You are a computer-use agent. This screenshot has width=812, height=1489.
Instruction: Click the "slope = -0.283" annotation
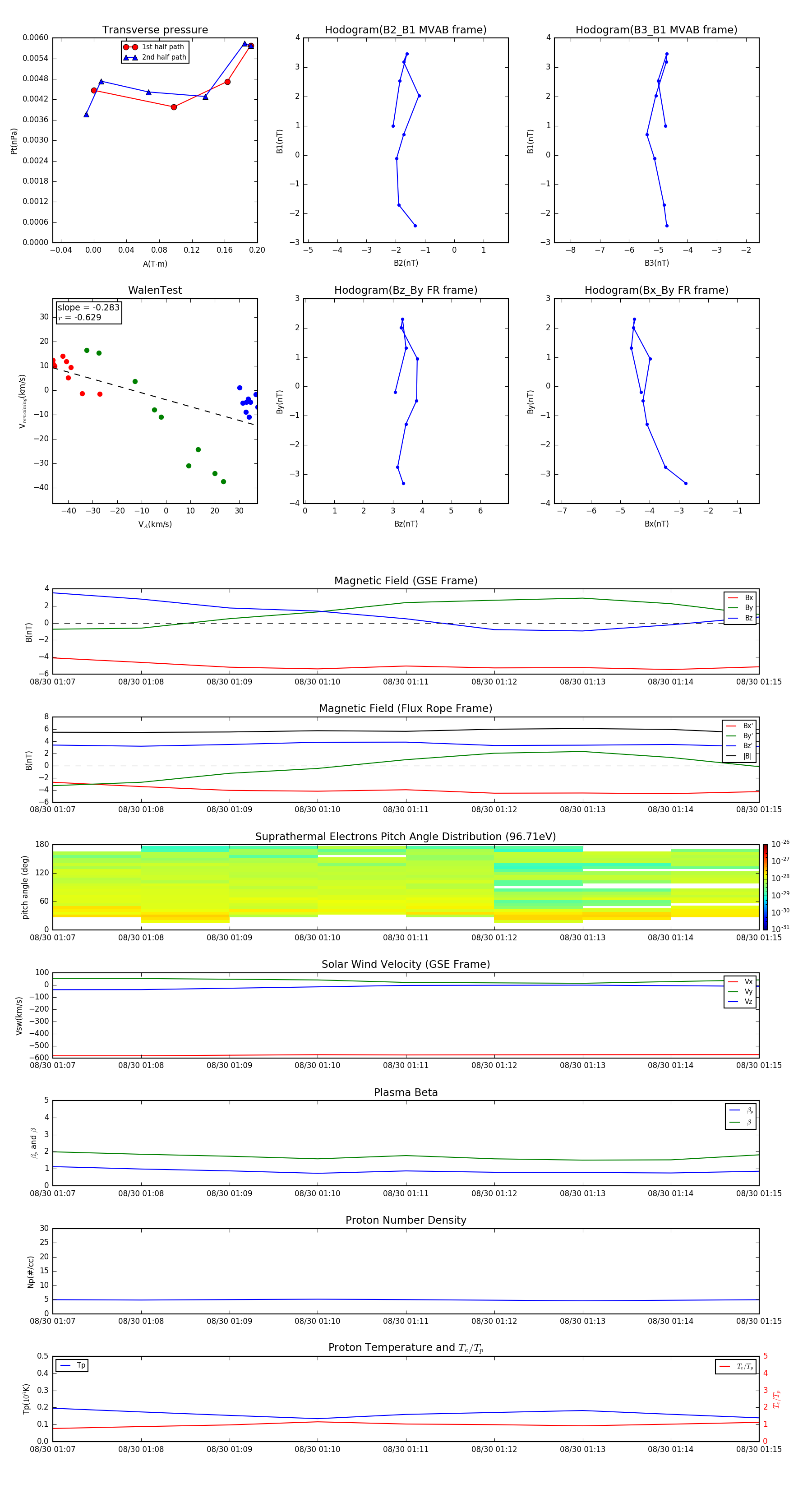coord(88,308)
